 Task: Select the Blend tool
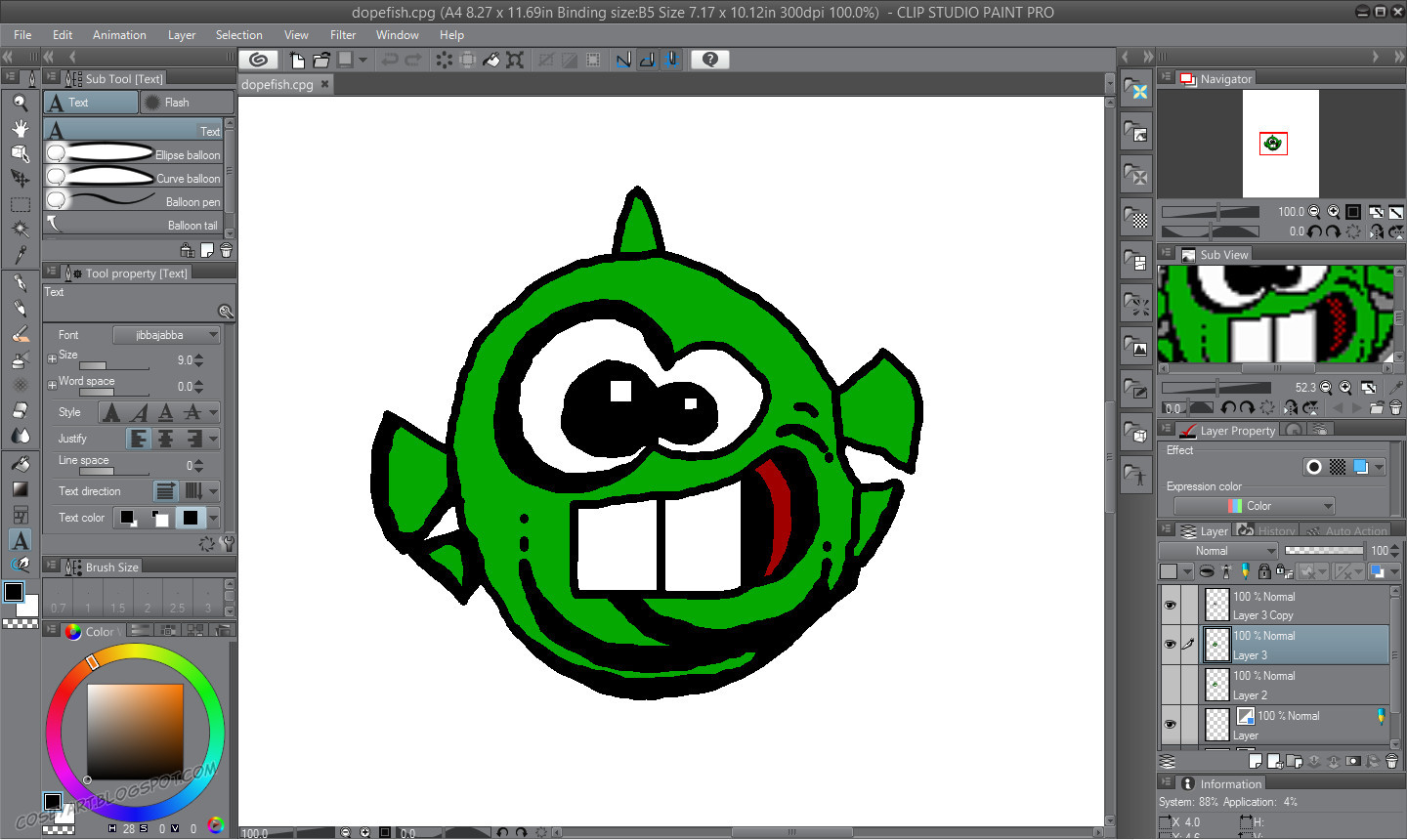click(x=20, y=436)
